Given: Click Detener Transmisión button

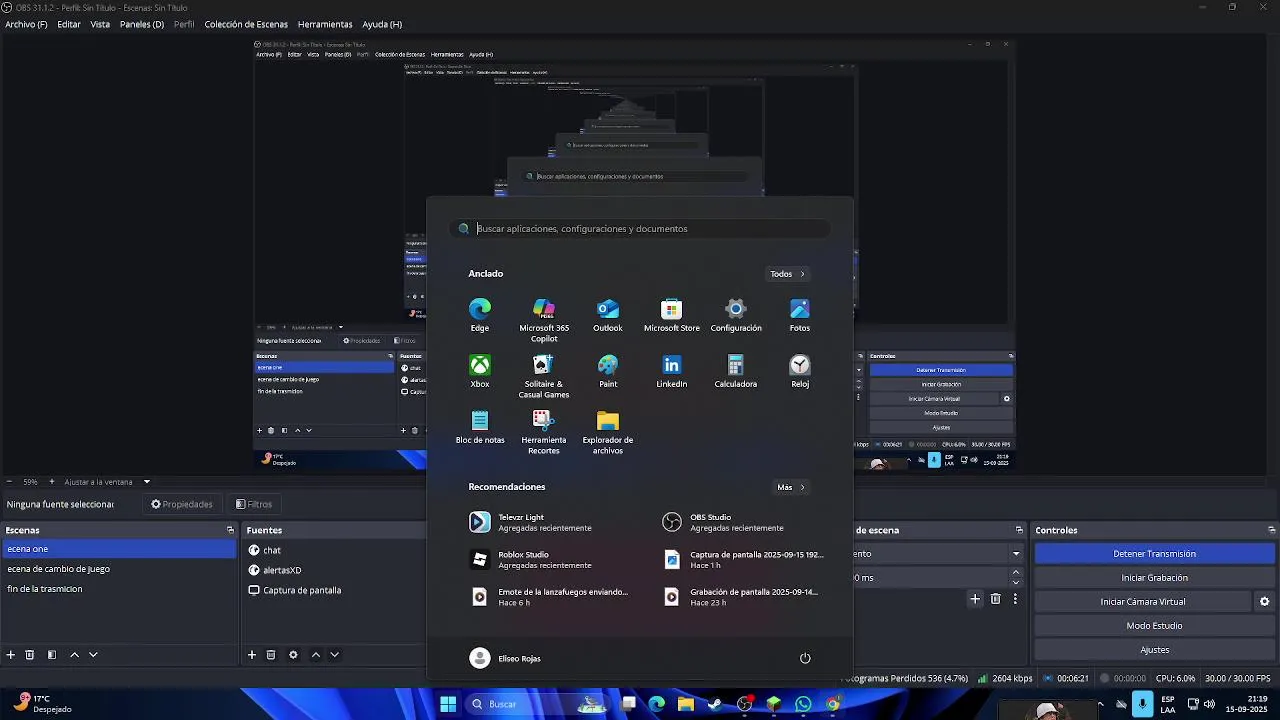Looking at the screenshot, I should (x=1155, y=554).
